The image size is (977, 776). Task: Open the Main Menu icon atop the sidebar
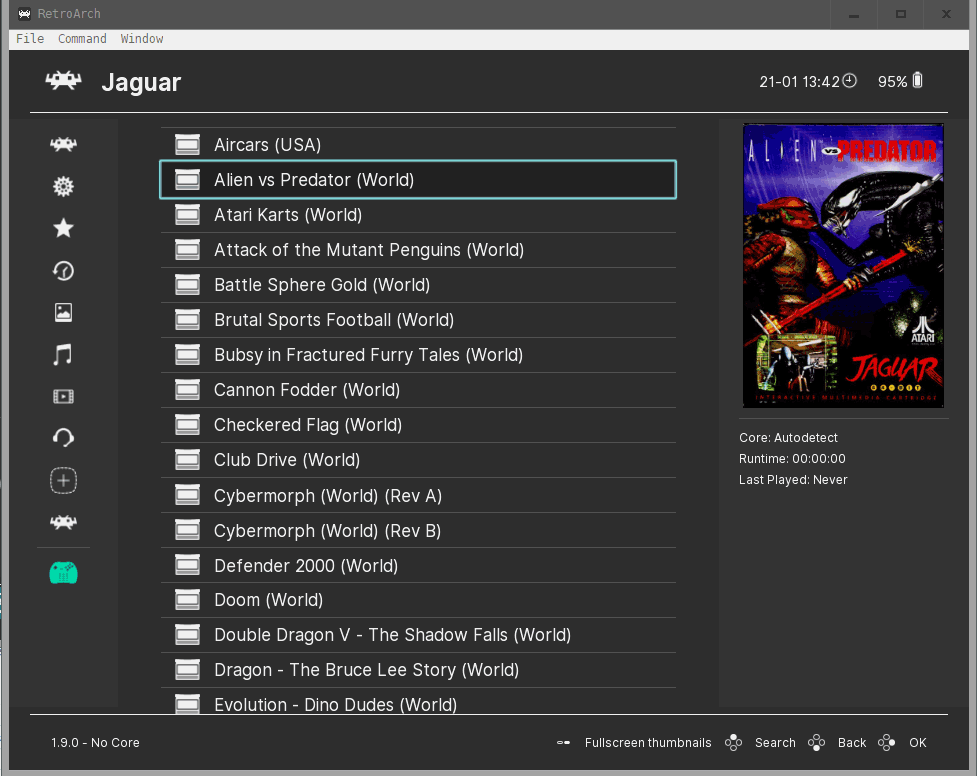point(63,145)
